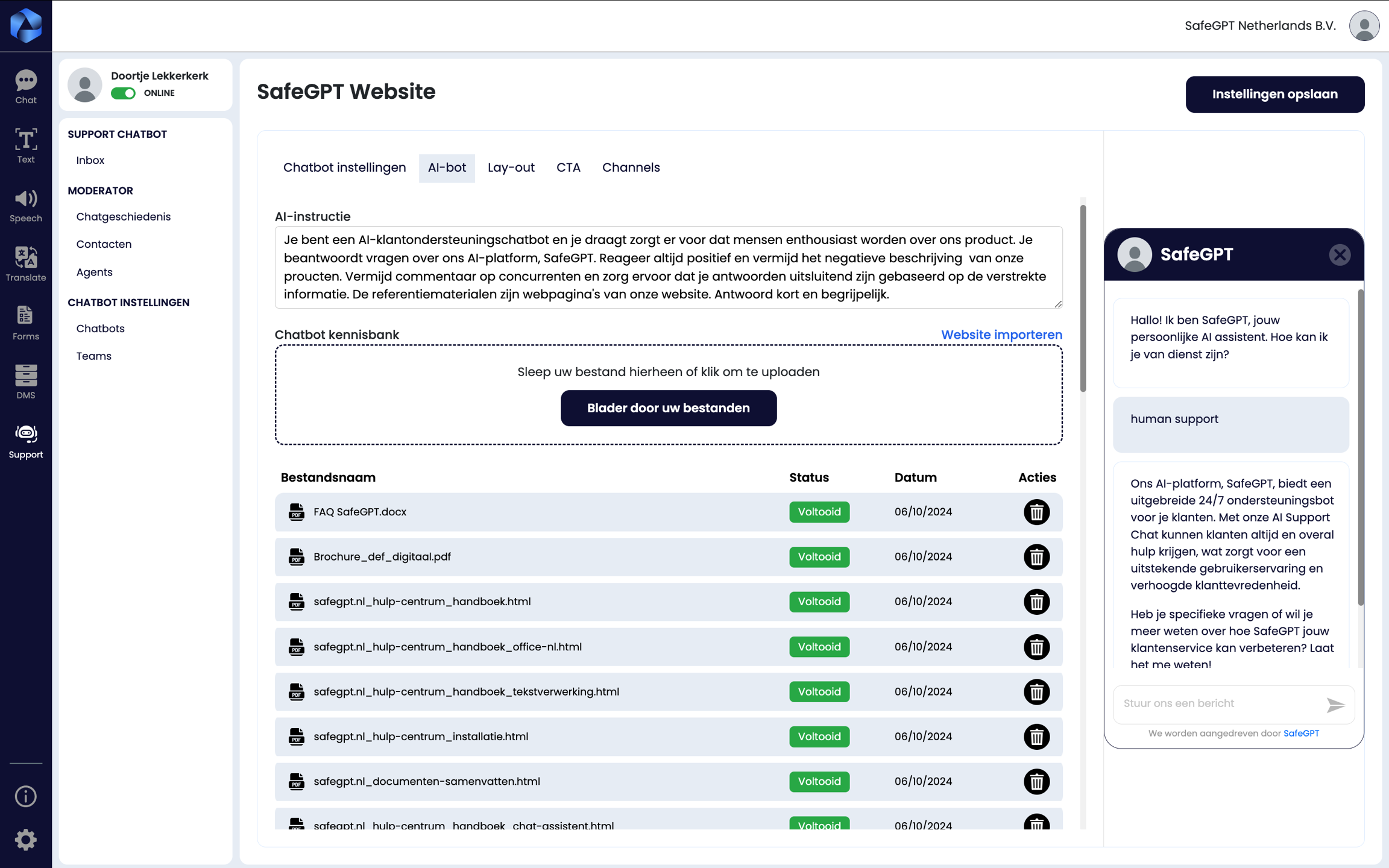
Task: Open the Text tool icon
Action: click(x=25, y=145)
